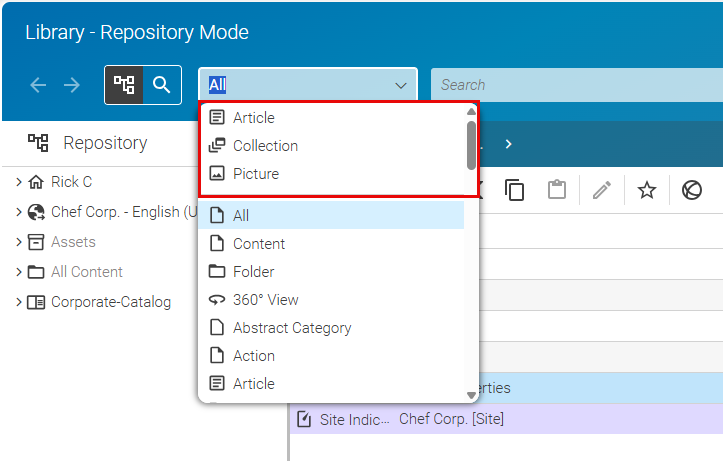Click the Article icon in top list
This screenshot has width=723, height=461.
point(217,117)
